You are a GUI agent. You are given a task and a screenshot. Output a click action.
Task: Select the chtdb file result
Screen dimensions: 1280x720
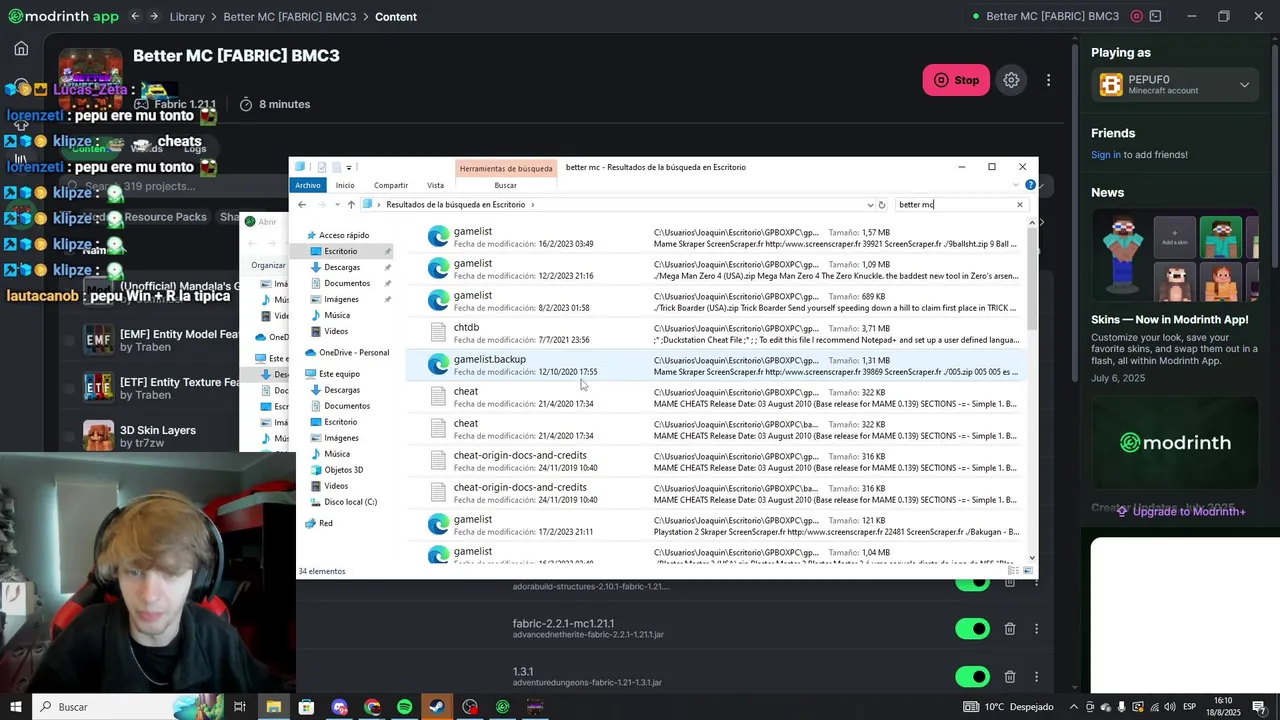click(x=715, y=333)
